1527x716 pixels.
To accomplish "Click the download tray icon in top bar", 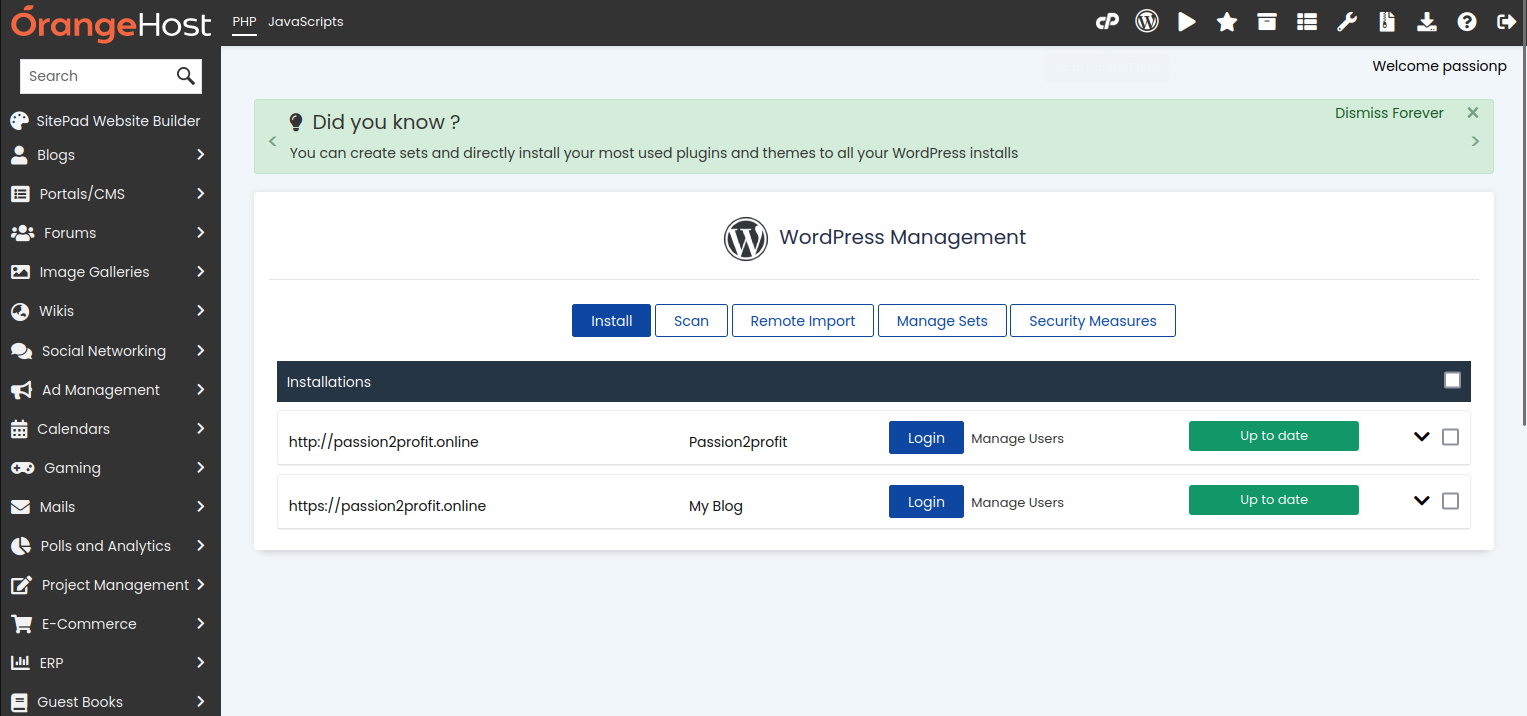I will [1427, 22].
